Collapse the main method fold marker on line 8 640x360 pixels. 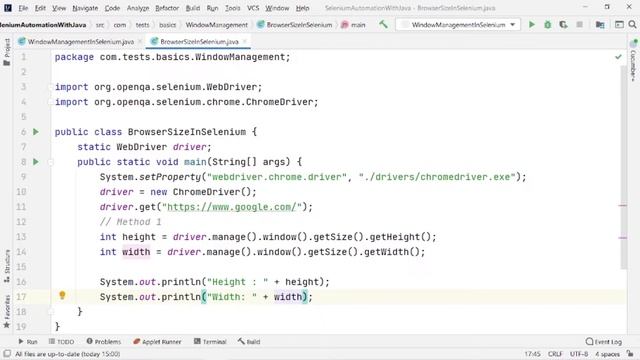click(51, 162)
